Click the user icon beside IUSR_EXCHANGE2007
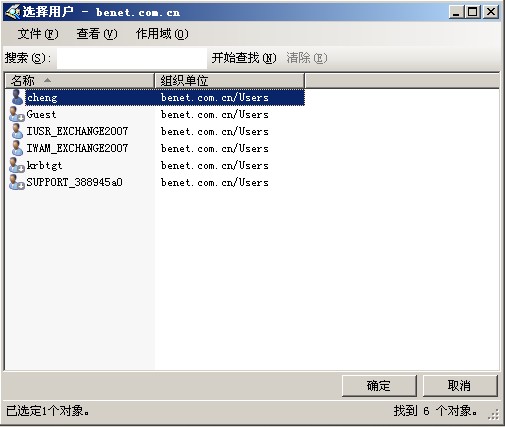 tap(17, 131)
